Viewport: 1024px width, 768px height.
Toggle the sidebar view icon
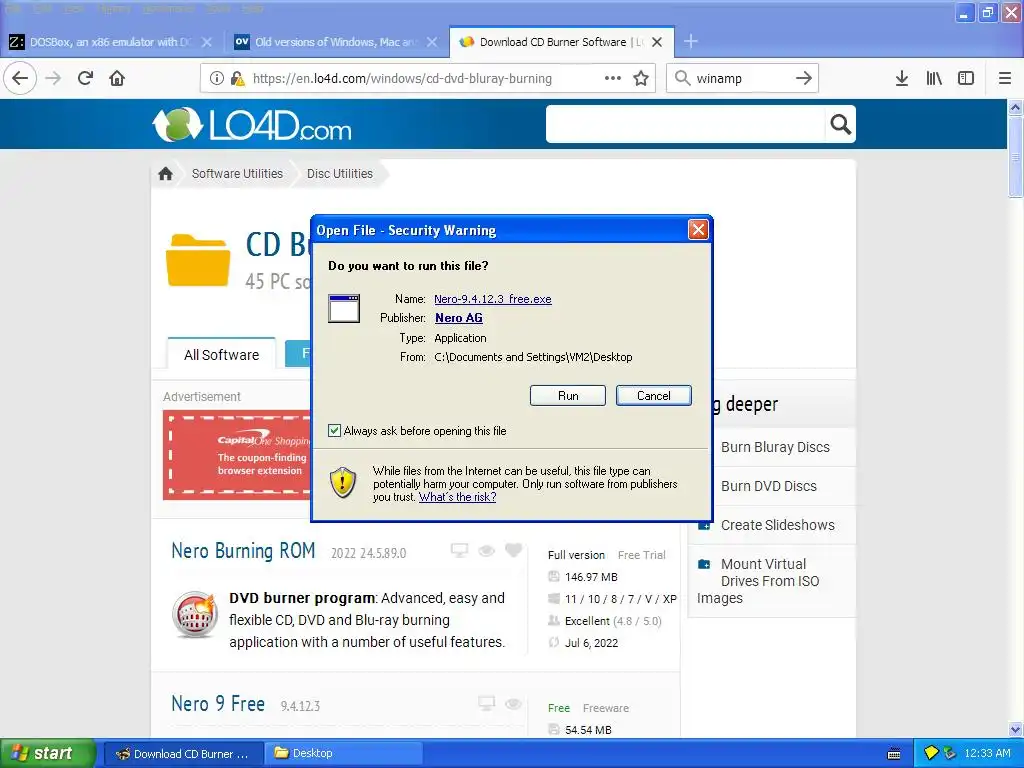click(966, 78)
